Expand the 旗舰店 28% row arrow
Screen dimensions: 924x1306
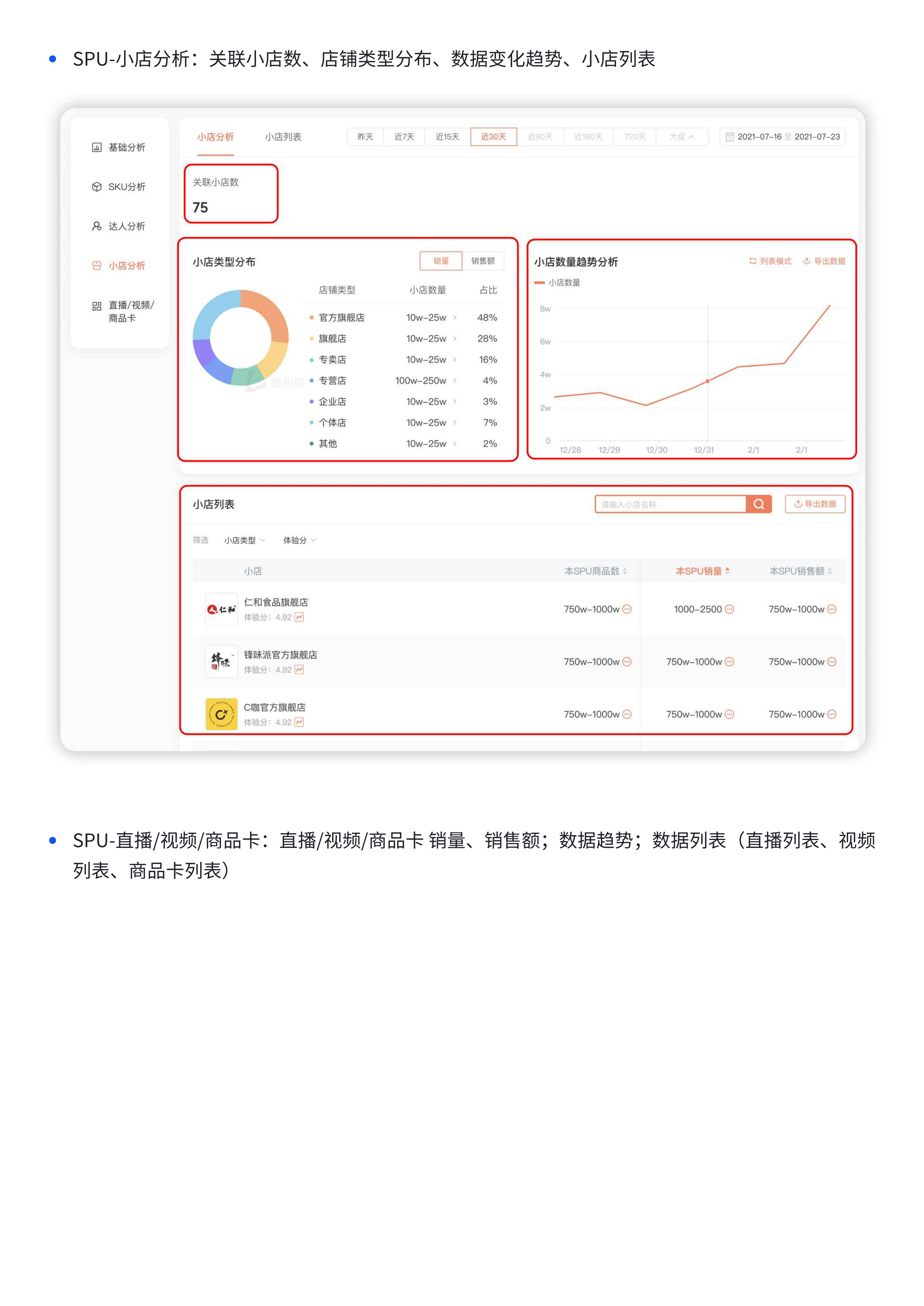(x=455, y=338)
